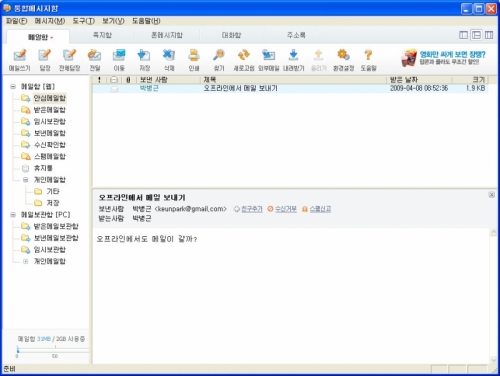The height and width of the screenshot is (376, 500).
Task: Switch to the 대화함 tab
Action: (231, 35)
